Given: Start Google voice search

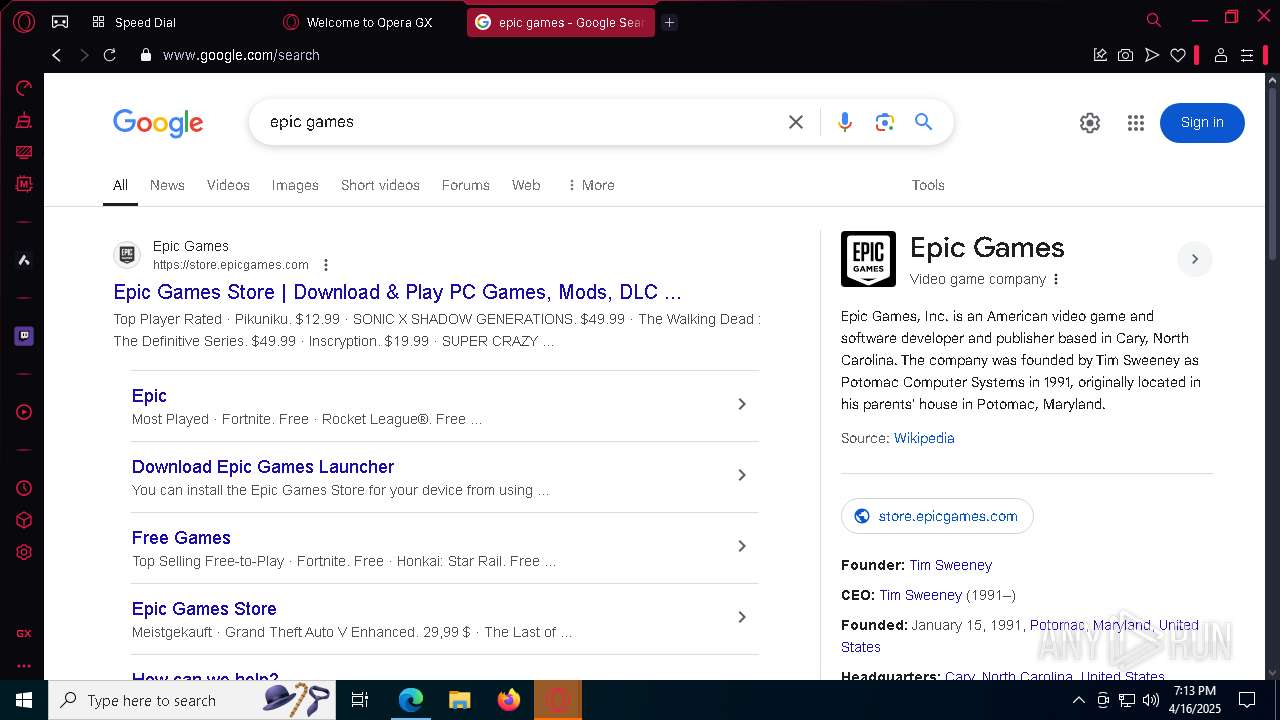Looking at the screenshot, I should click(x=845, y=122).
